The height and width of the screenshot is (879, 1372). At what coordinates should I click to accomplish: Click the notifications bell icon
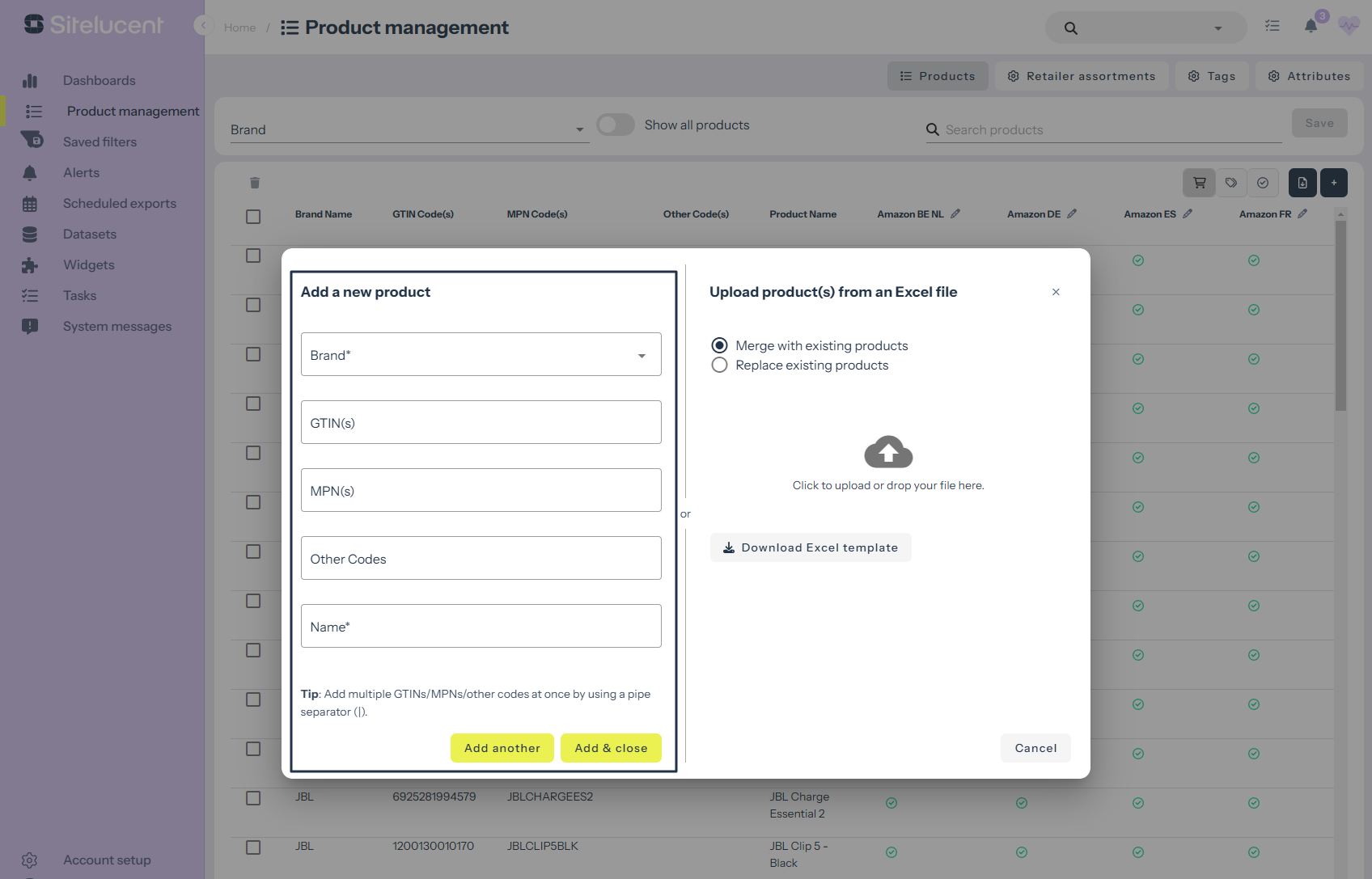(x=1311, y=27)
